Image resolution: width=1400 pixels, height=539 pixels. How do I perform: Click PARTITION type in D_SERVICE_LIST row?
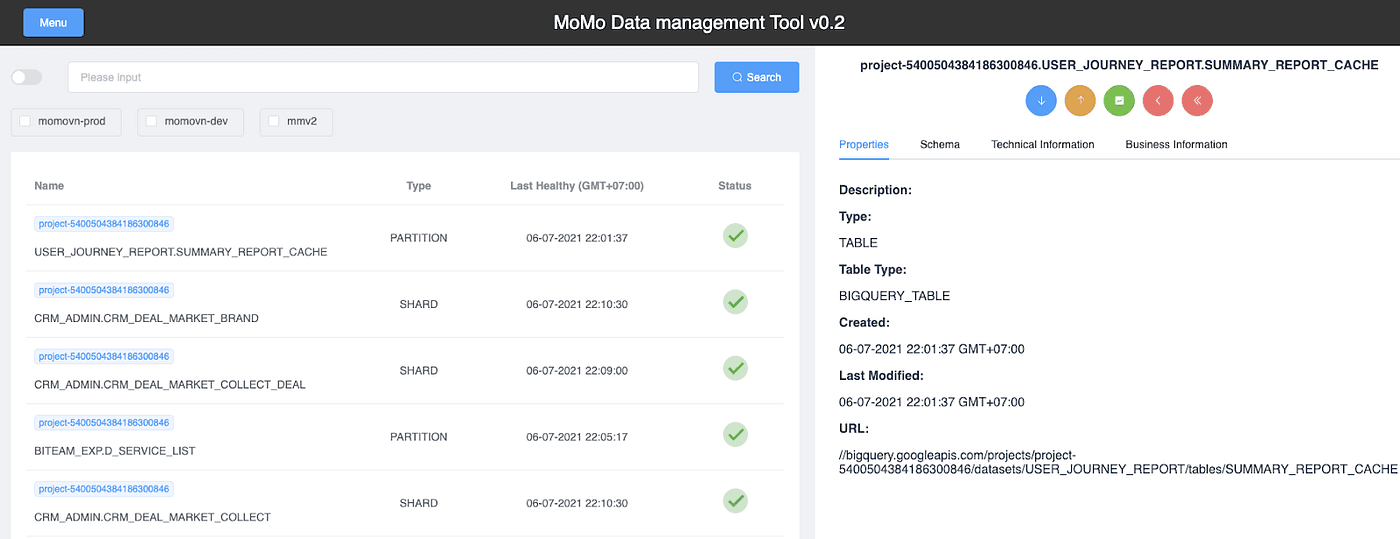[x=419, y=437]
